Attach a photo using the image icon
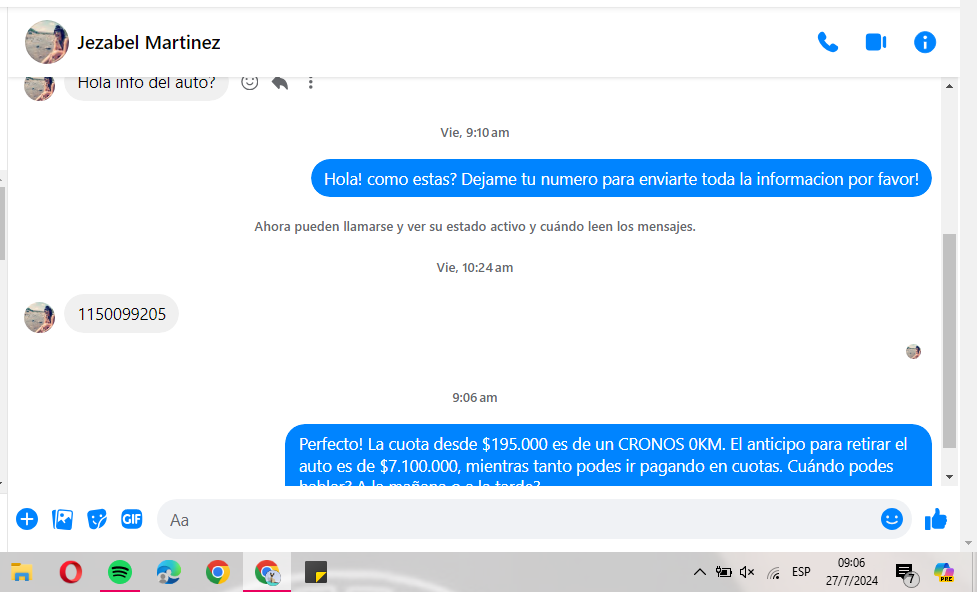The width and height of the screenshot is (977, 592). click(62, 519)
